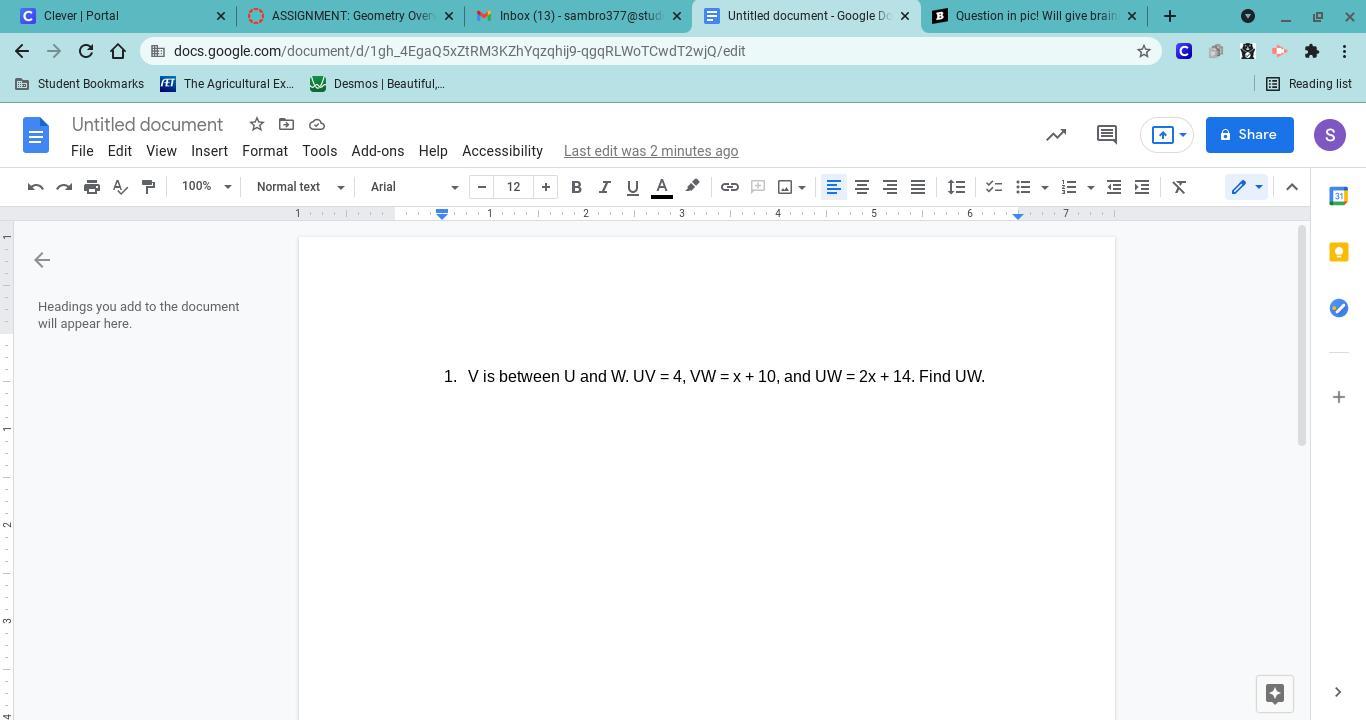
Task: Click the Clear formatting icon
Action: (x=1179, y=187)
